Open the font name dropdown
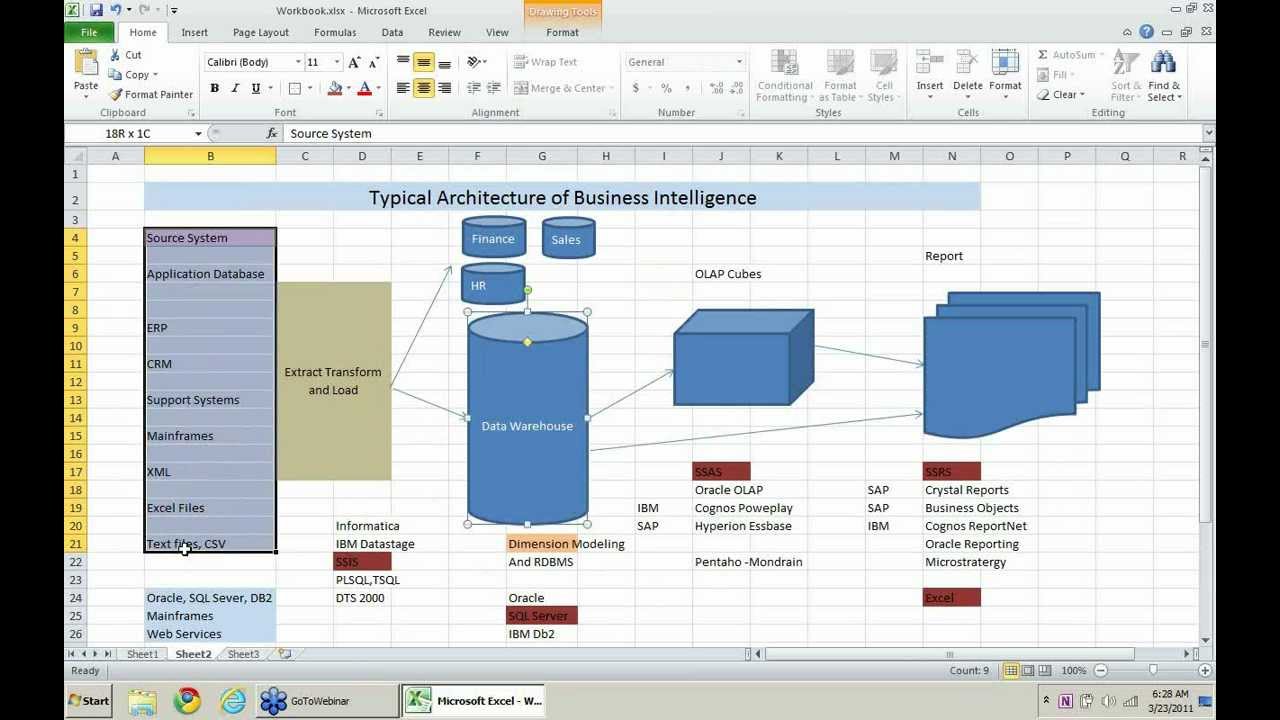The image size is (1280, 720). [x=297, y=62]
